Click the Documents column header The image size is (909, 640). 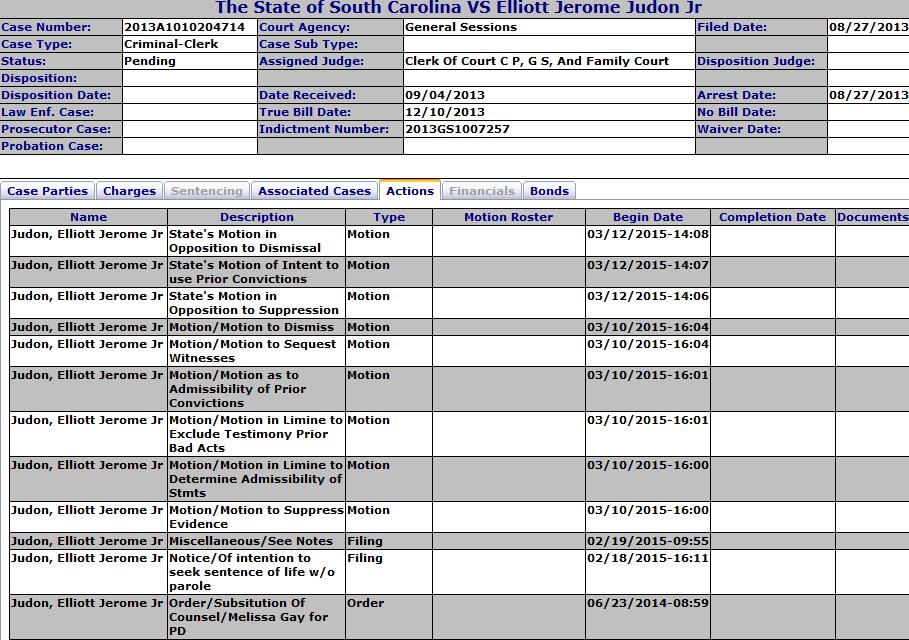tap(872, 217)
